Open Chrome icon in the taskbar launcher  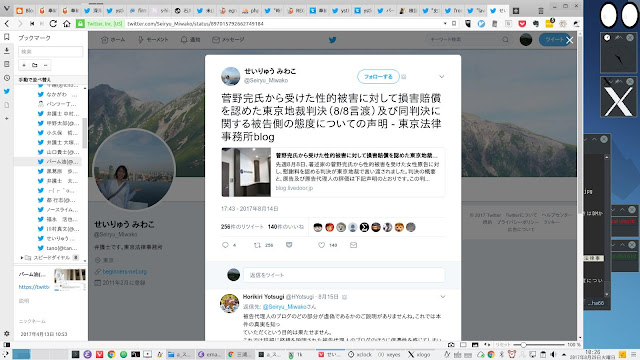click(111, 355)
